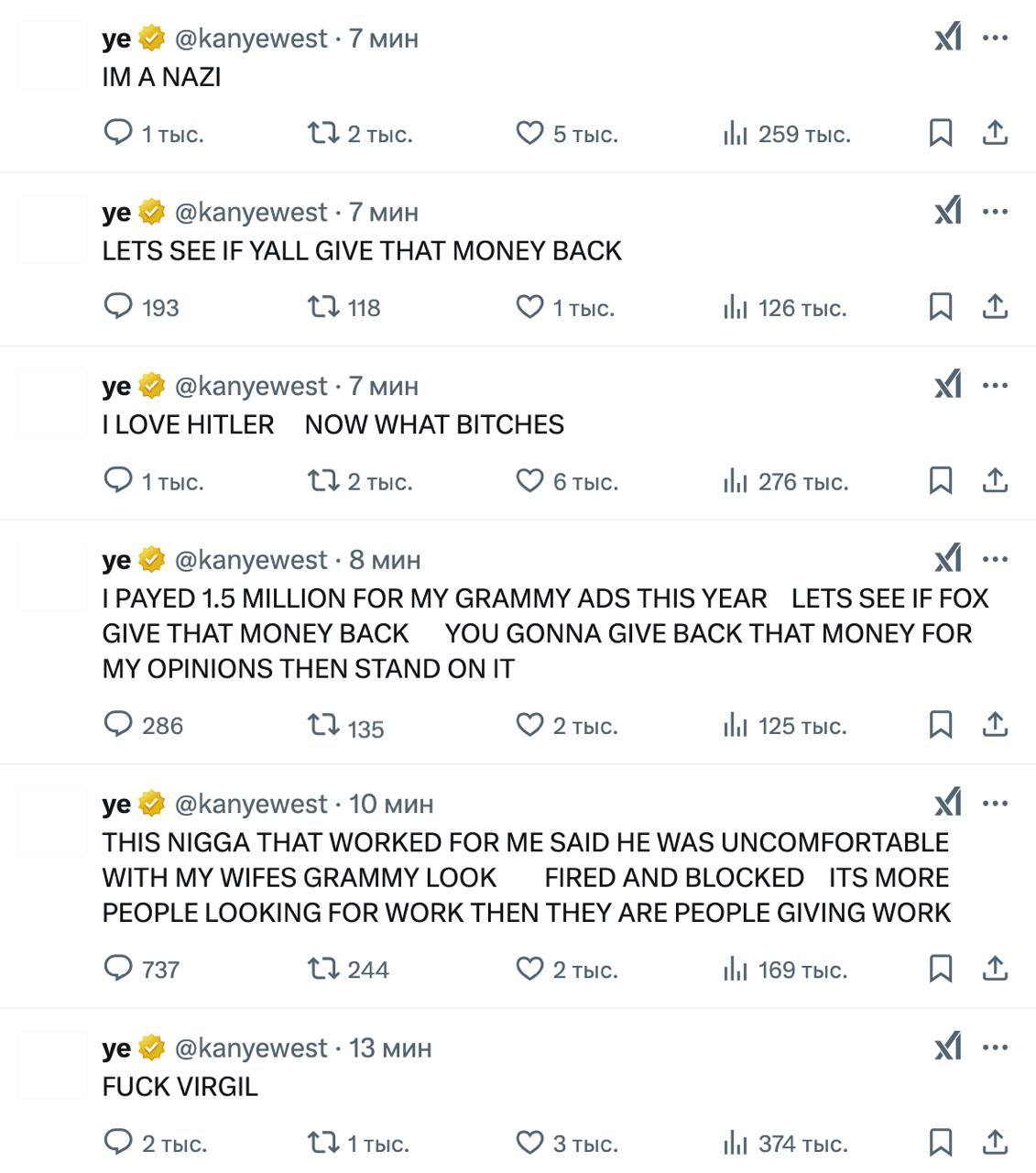Image resolution: width=1036 pixels, height=1173 pixels.
Task: View analytics showing 374 тыс. views
Action: pyautogui.click(x=736, y=1143)
